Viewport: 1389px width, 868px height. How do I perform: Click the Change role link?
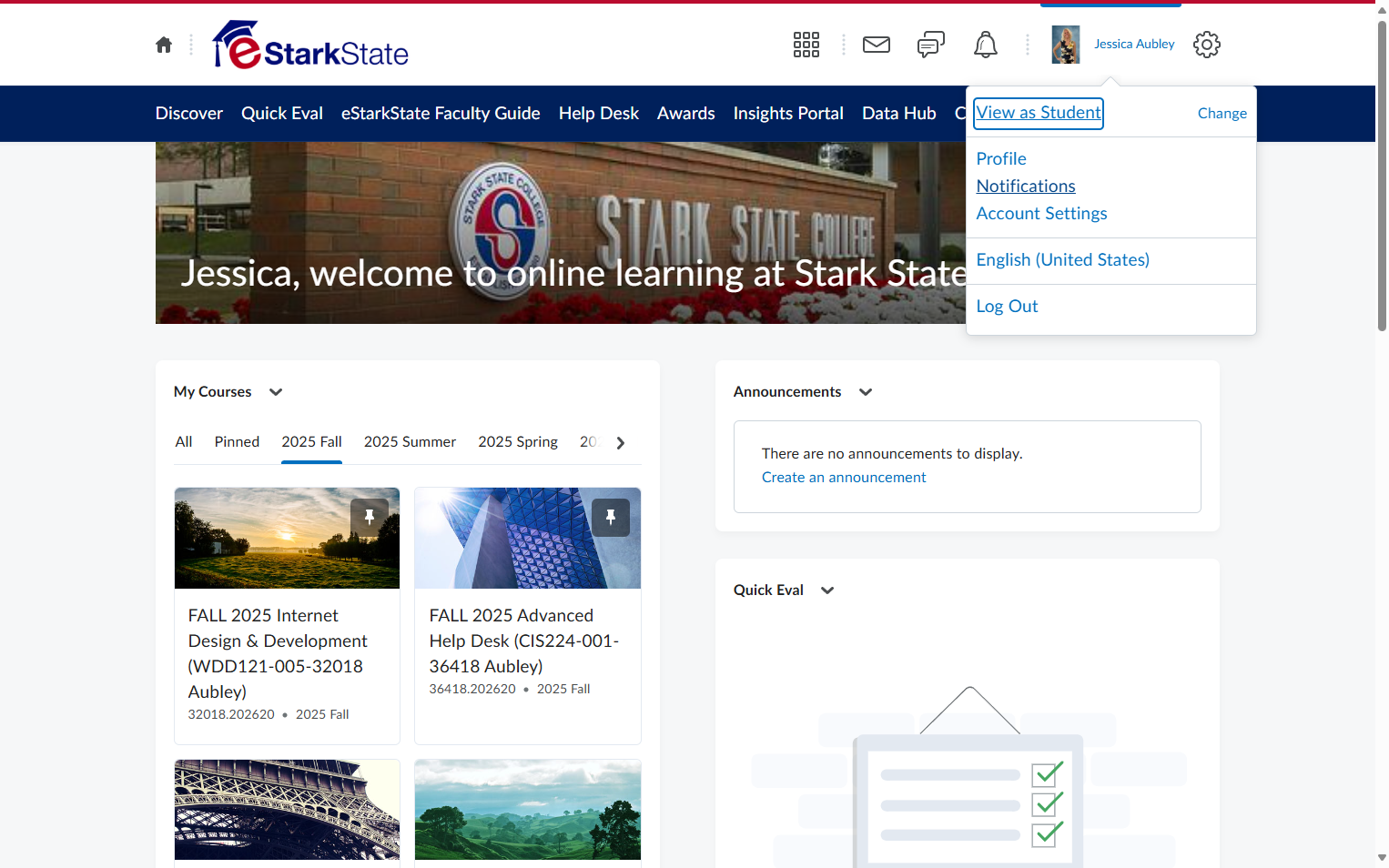pos(1222,114)
